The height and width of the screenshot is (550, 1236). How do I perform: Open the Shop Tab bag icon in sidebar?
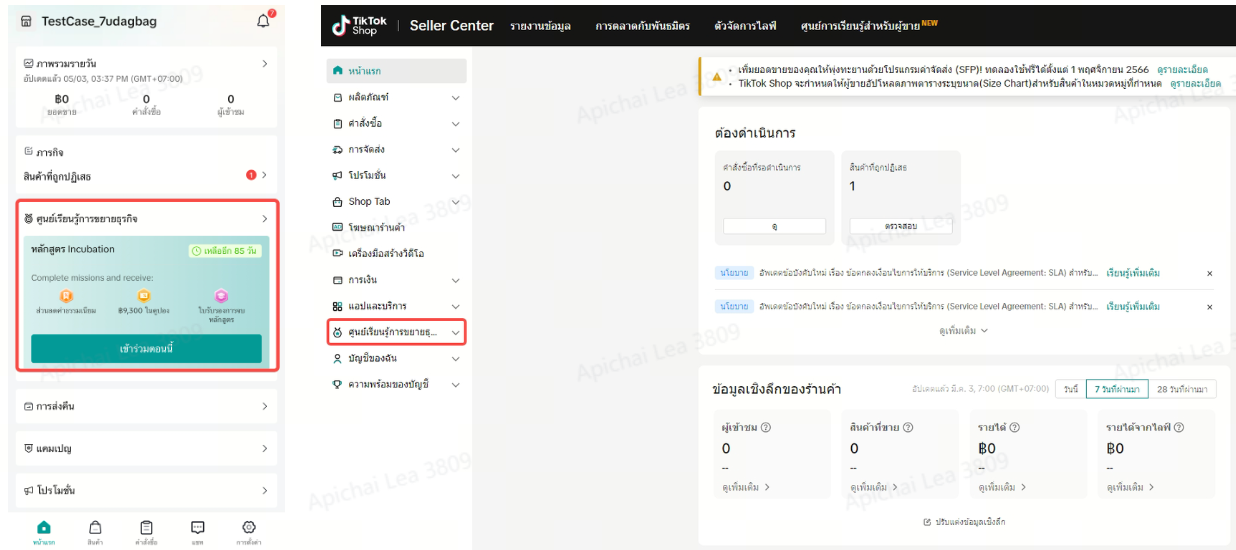(337, 202)
